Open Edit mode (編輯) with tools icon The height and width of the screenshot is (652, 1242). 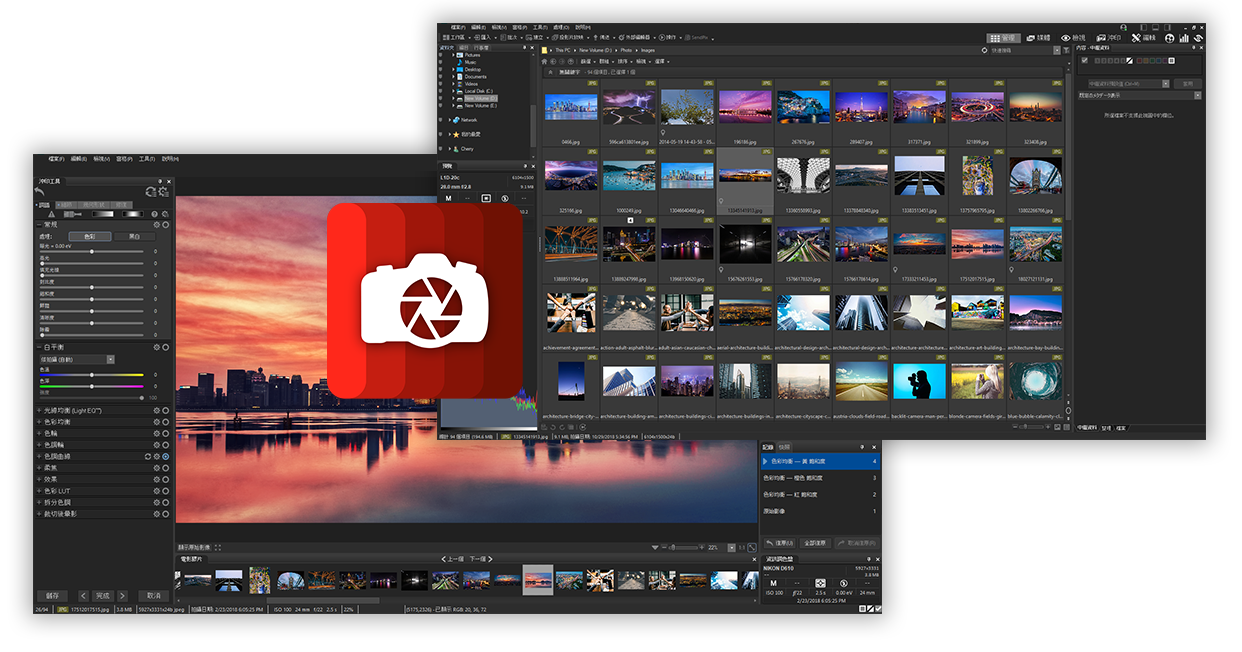point(1142,38)
